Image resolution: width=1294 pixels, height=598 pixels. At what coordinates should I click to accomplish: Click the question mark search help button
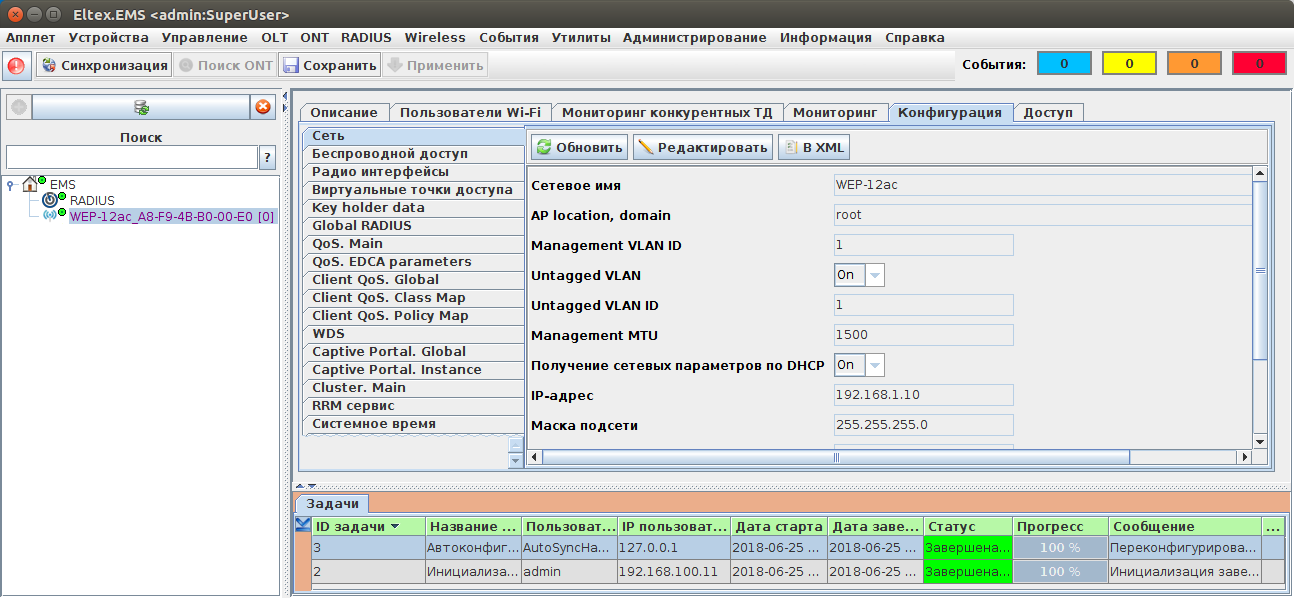267,157
